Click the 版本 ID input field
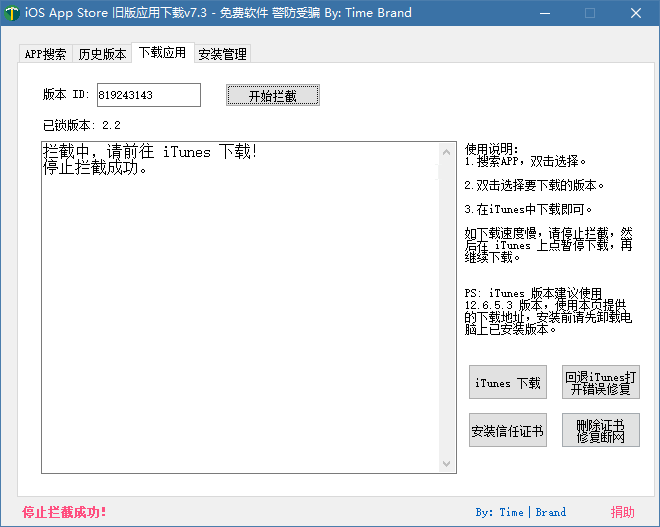The width and height of the screenshot is (660, 527). 149,95
